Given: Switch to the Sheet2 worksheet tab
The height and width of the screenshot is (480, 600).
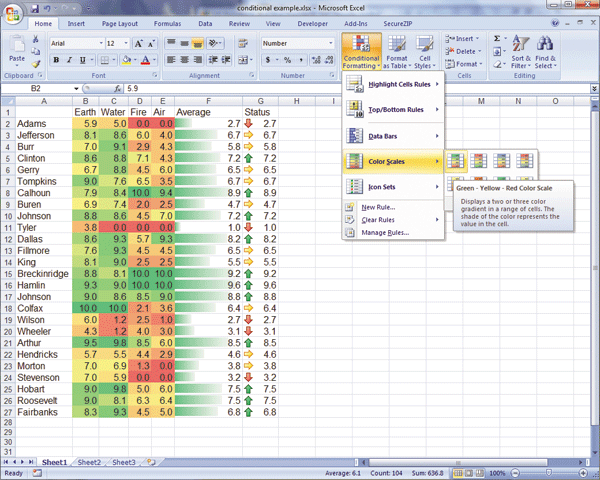Looking at the screenshot, I should (90, 462).
